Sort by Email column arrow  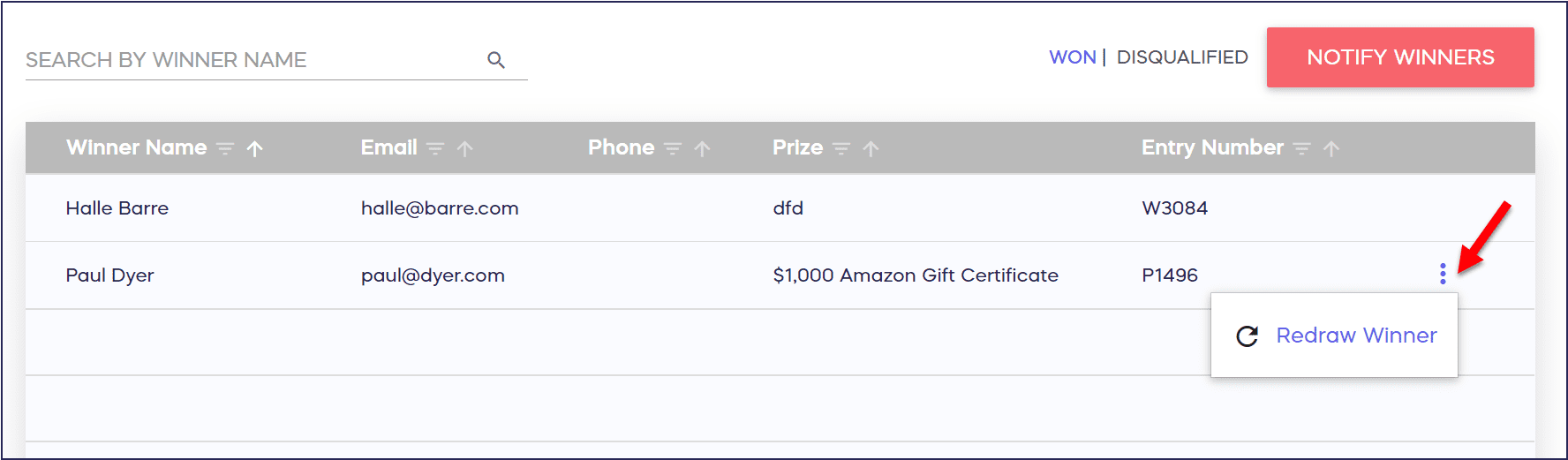point(465,149)
